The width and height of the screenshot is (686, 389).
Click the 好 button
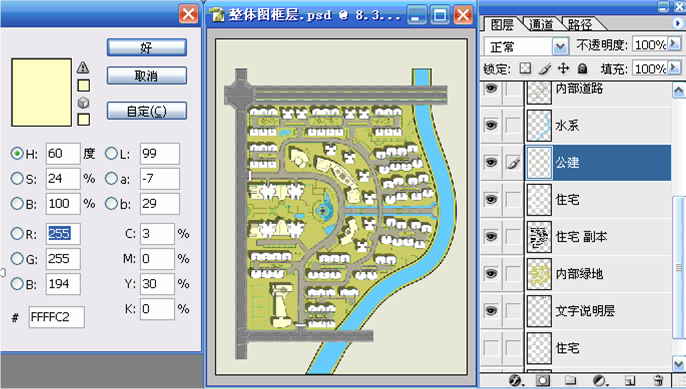tap(147, 47)
